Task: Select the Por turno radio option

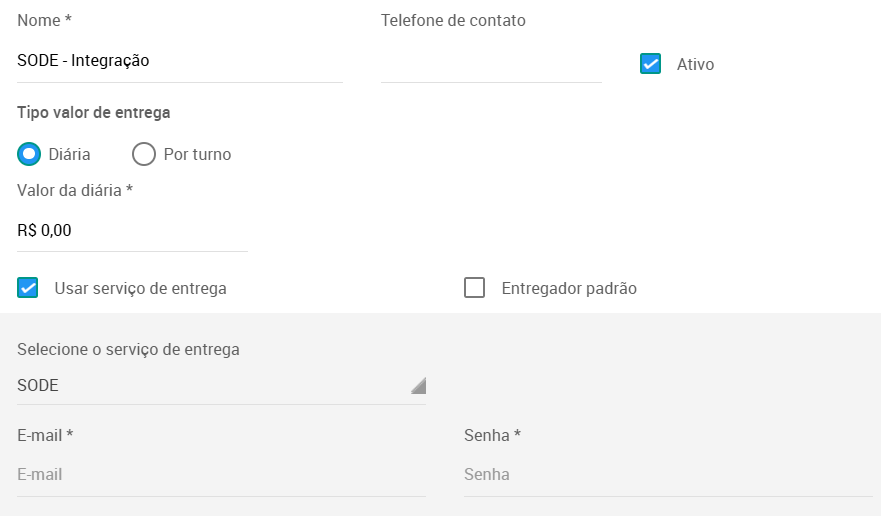Action: 143,154
